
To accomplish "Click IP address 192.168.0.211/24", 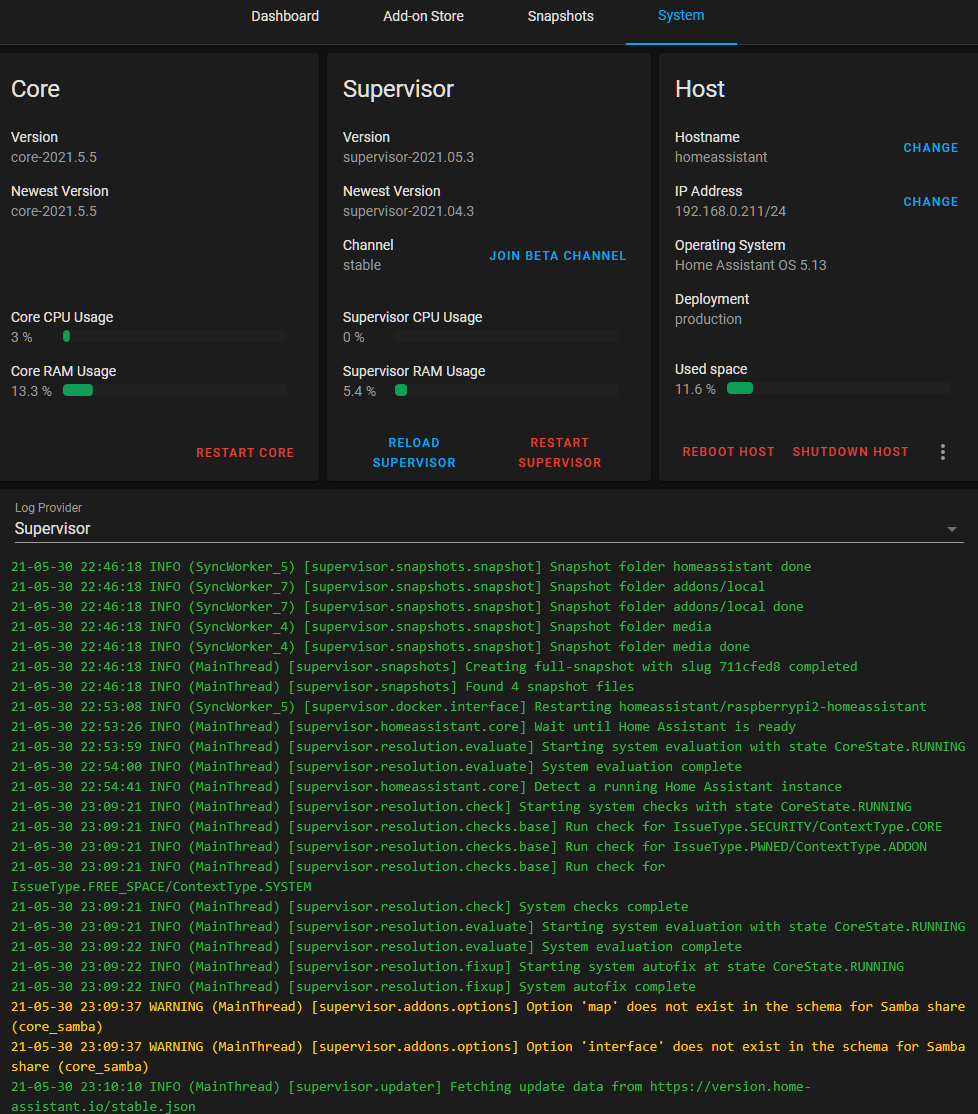I will click(x=730, y=211).
